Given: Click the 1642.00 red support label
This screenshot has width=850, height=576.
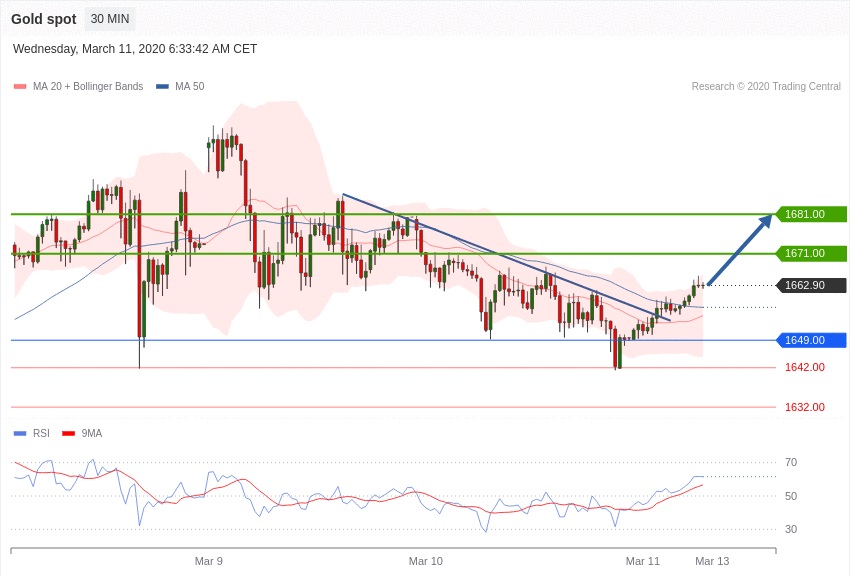Looking at the screenshot, I should 804,367.
